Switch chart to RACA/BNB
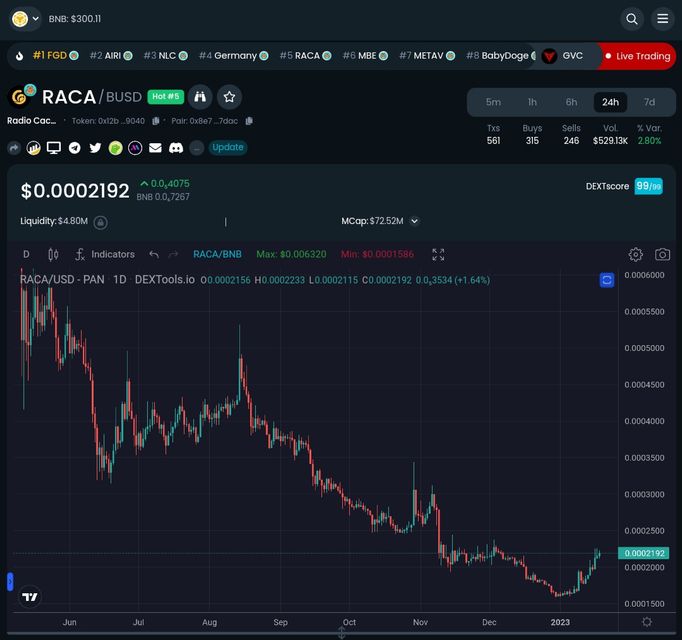The width and height of the screenshot is (682, 640). 217,254
